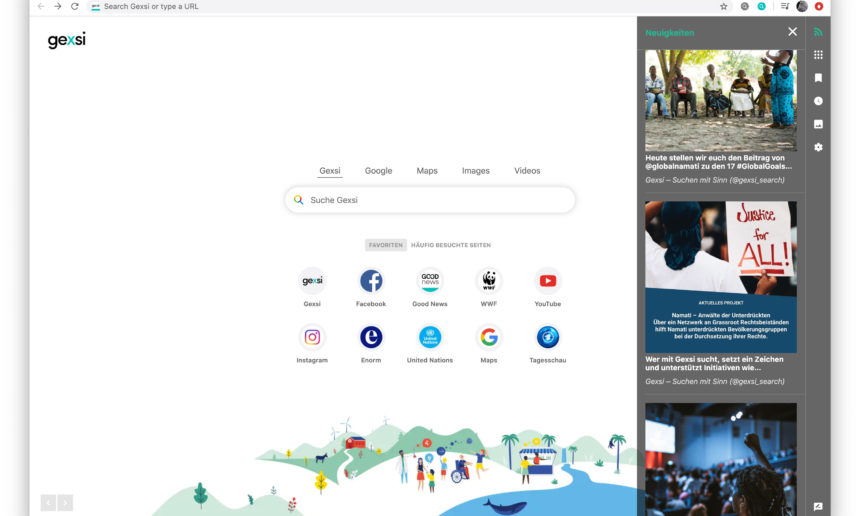
Task: Click the Neuigkeiten panel heading
Action: click(670, 33)
